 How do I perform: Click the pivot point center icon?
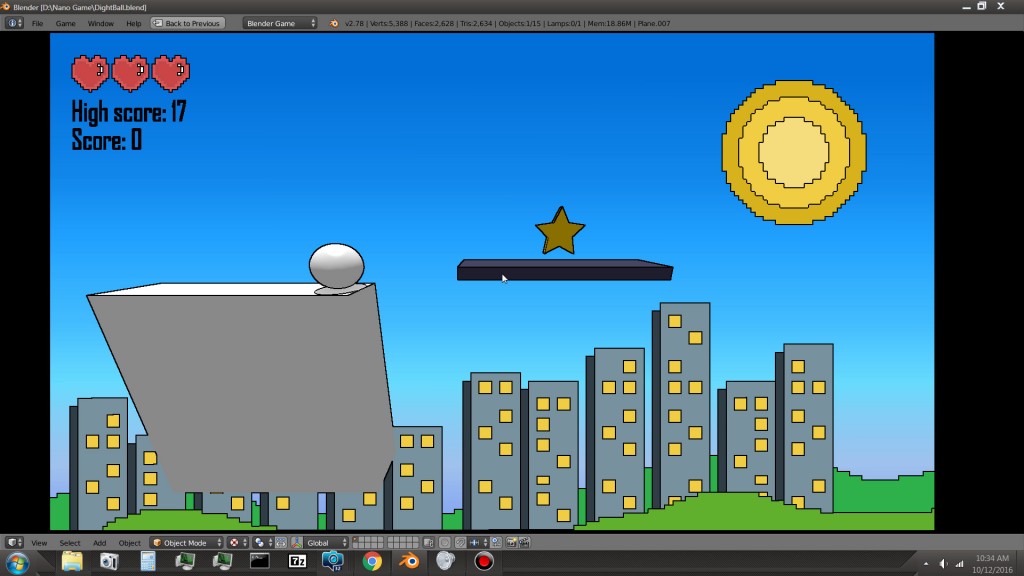pos(258,542)
